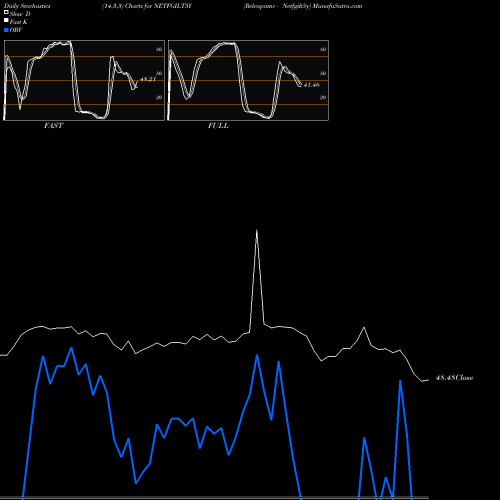Screen dimensions: 500x500
Task: Click the FAST chart label
Action: [53, 126]
